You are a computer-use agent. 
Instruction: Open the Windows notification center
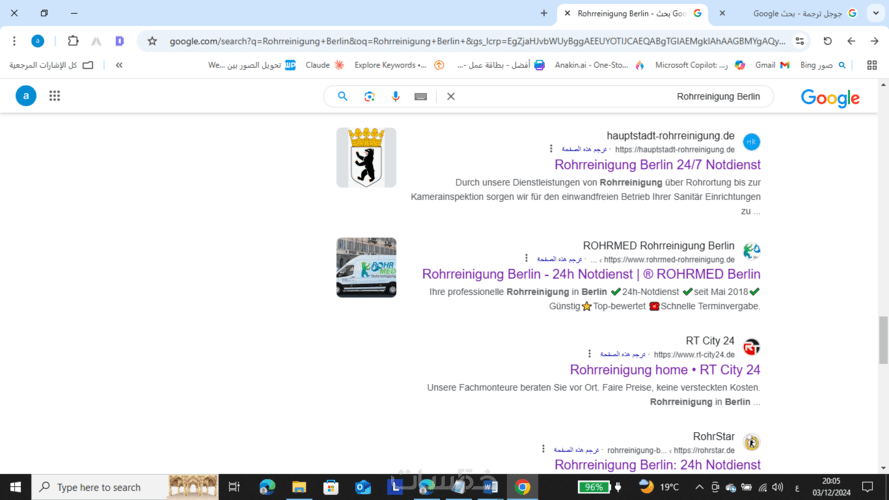click(867, 487)
